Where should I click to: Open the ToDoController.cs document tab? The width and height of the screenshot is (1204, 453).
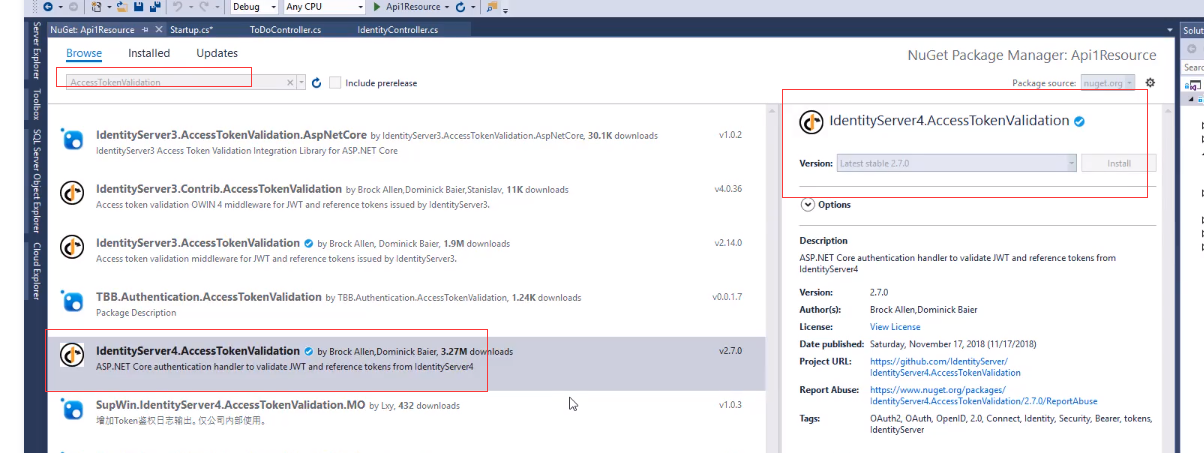285,30
